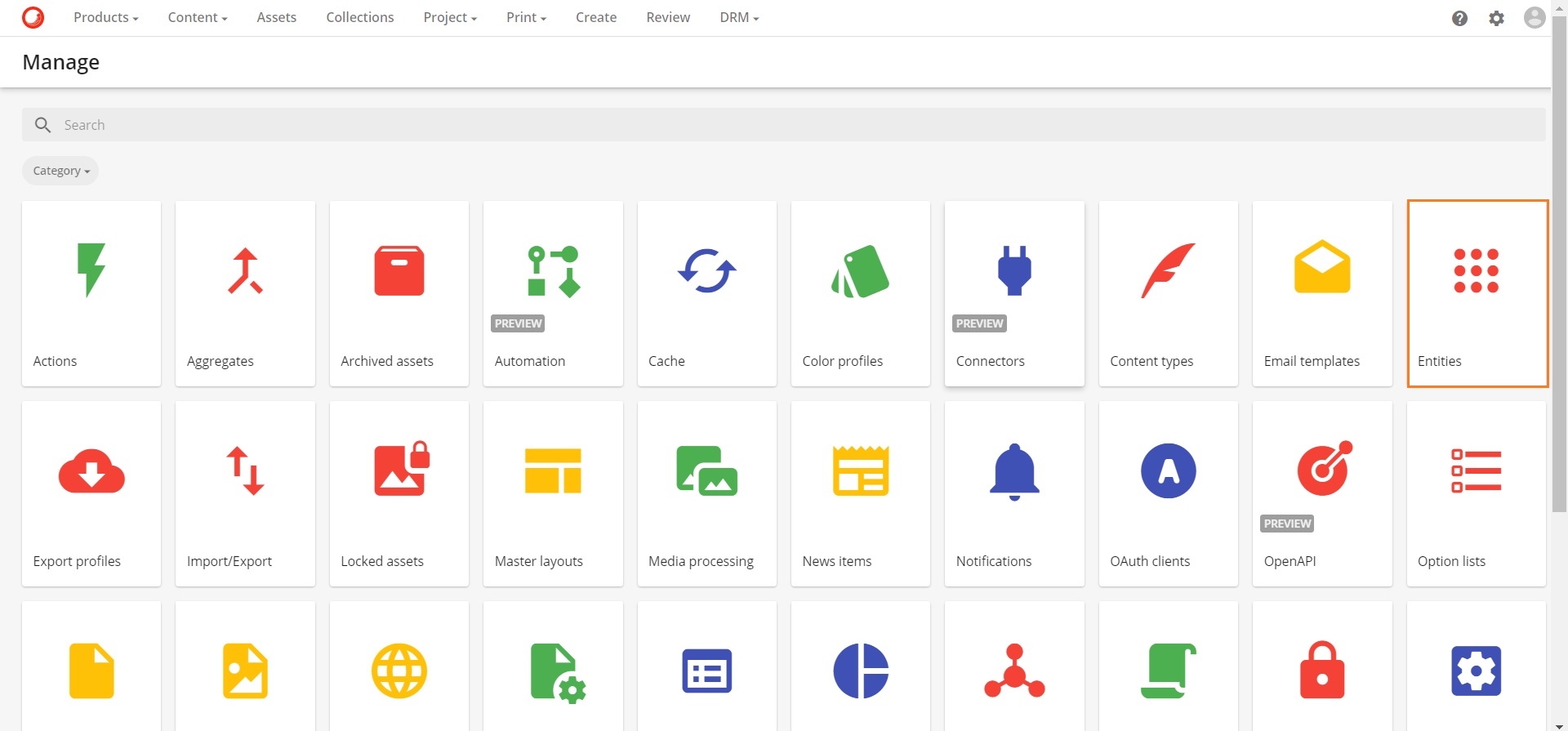Click the Create link in navbar

(x=595, y=17)
